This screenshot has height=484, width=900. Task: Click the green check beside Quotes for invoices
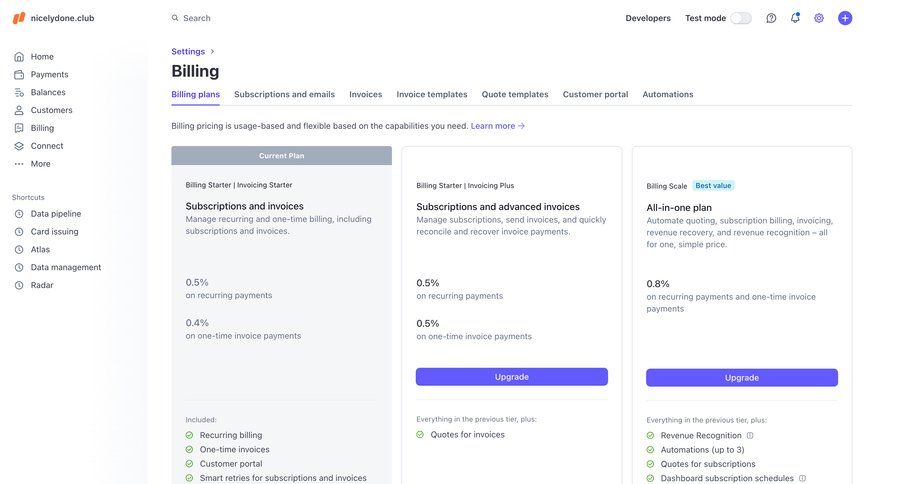coord(420,435)
